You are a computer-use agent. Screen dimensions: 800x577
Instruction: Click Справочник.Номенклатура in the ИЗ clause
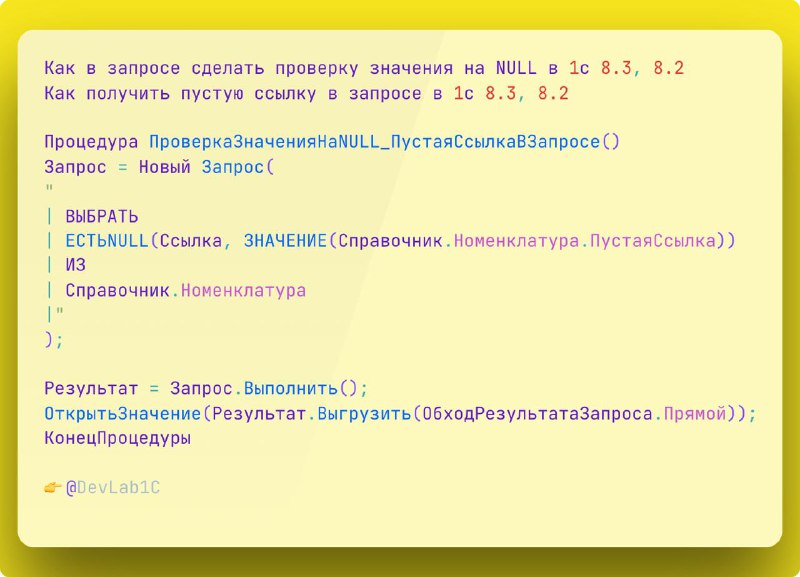tap(186, 290)
